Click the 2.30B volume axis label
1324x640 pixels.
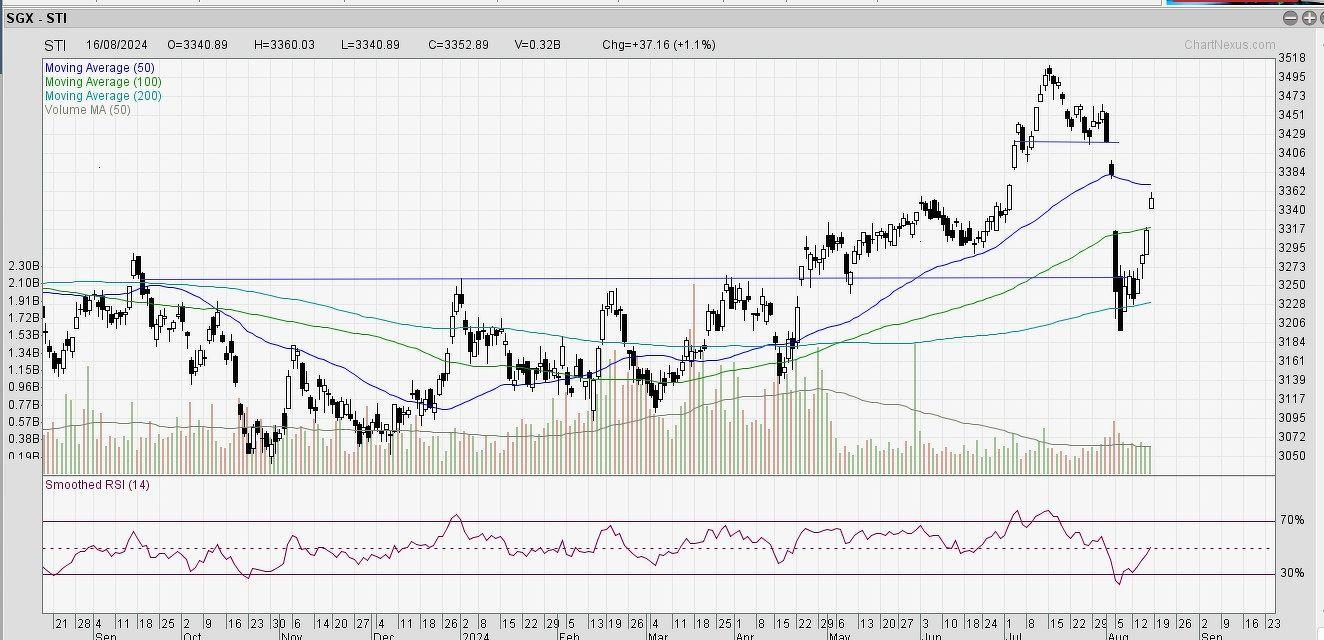23,266
